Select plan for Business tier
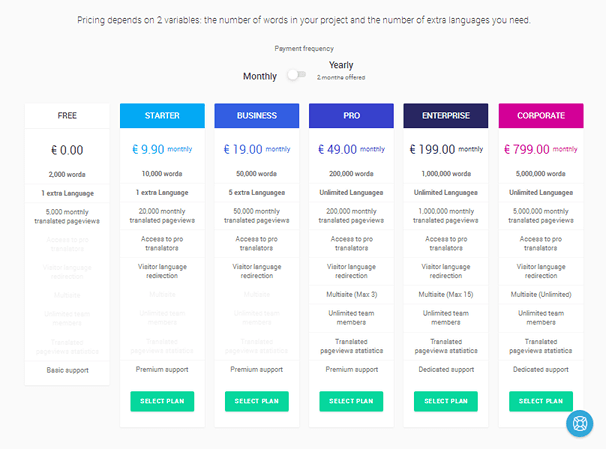Image resolution: width=606 pixels, height=449 pixels. tap(257, 401)
